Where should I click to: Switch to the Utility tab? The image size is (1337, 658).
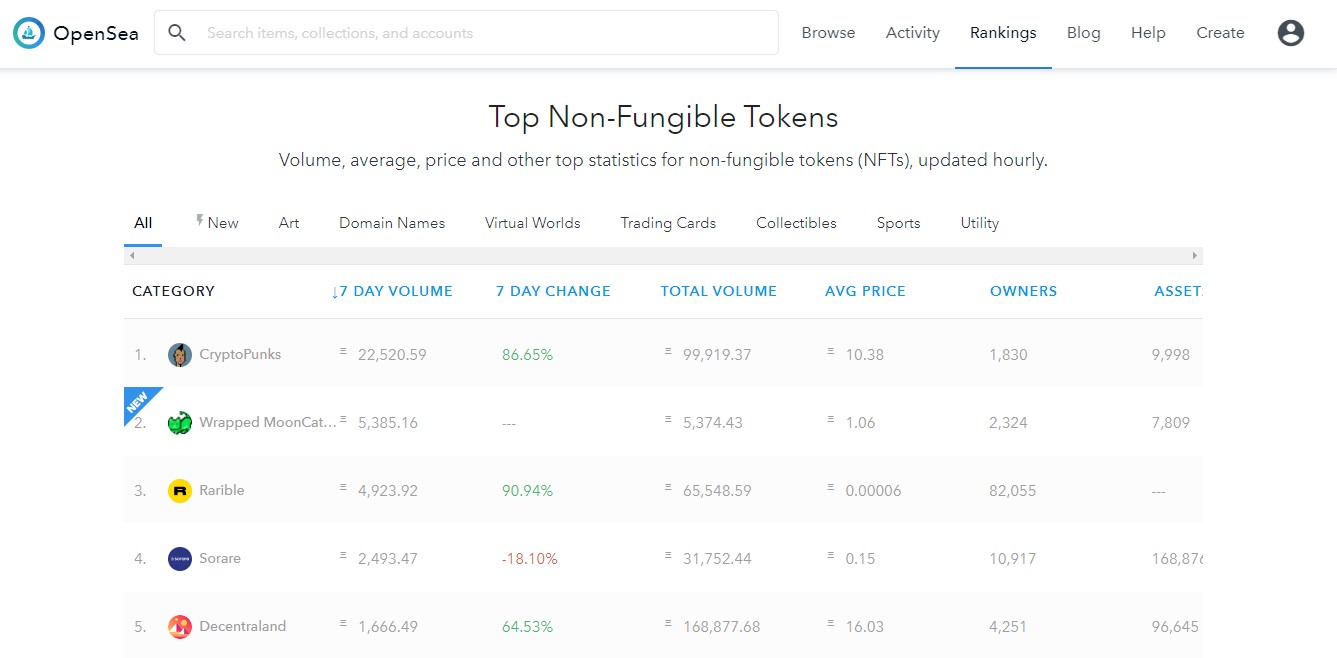(980, 223)
